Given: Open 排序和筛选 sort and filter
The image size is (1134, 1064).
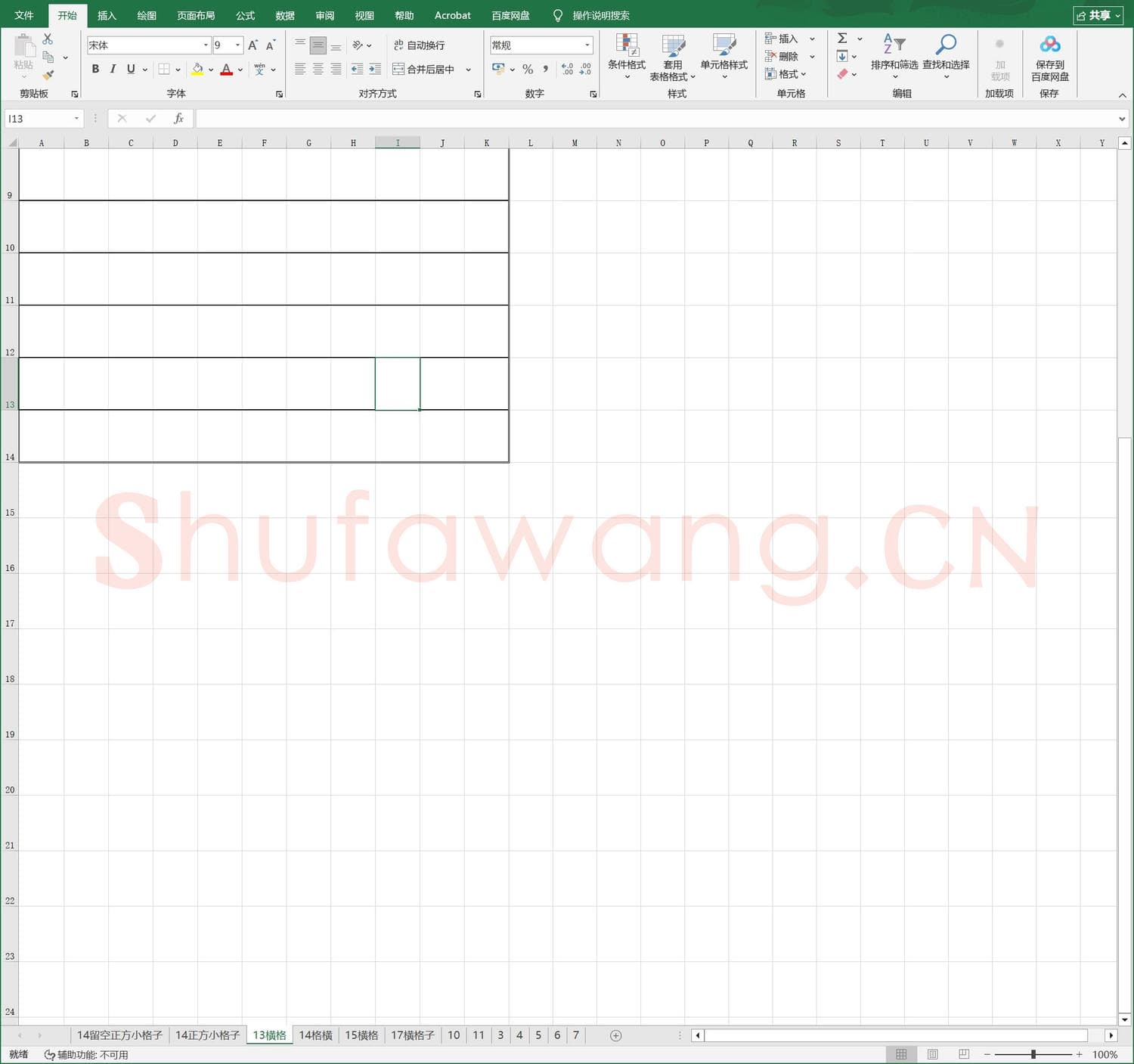Looking at the screenshot, I should click(x=894, y=57).
